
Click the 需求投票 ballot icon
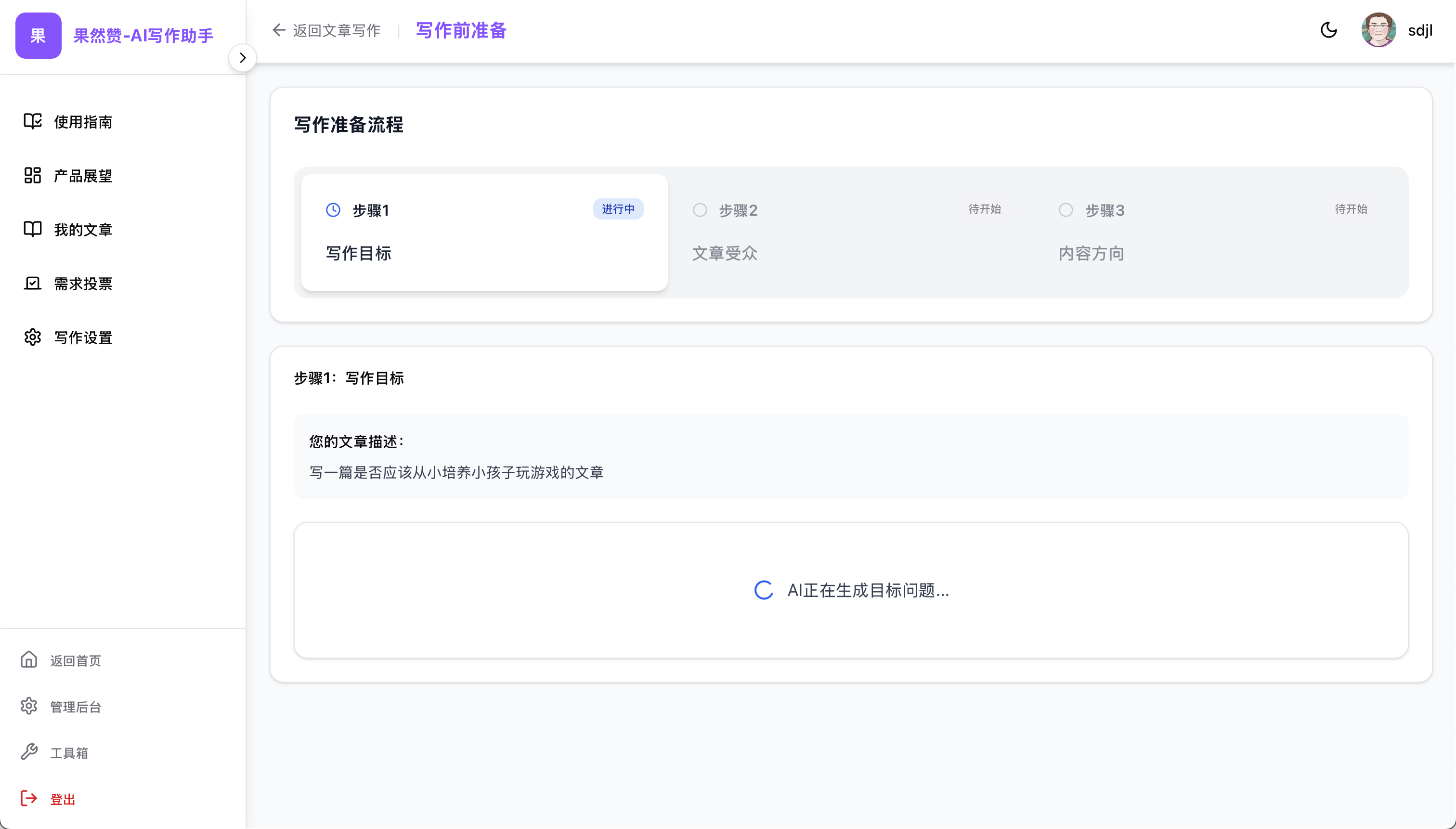32,283
